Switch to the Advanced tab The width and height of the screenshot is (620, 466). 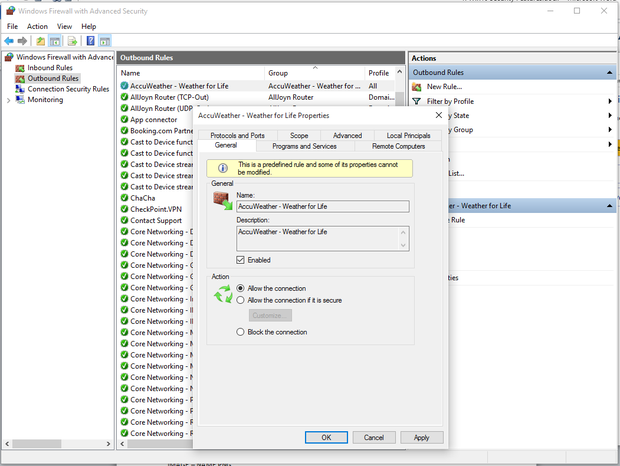347,135
